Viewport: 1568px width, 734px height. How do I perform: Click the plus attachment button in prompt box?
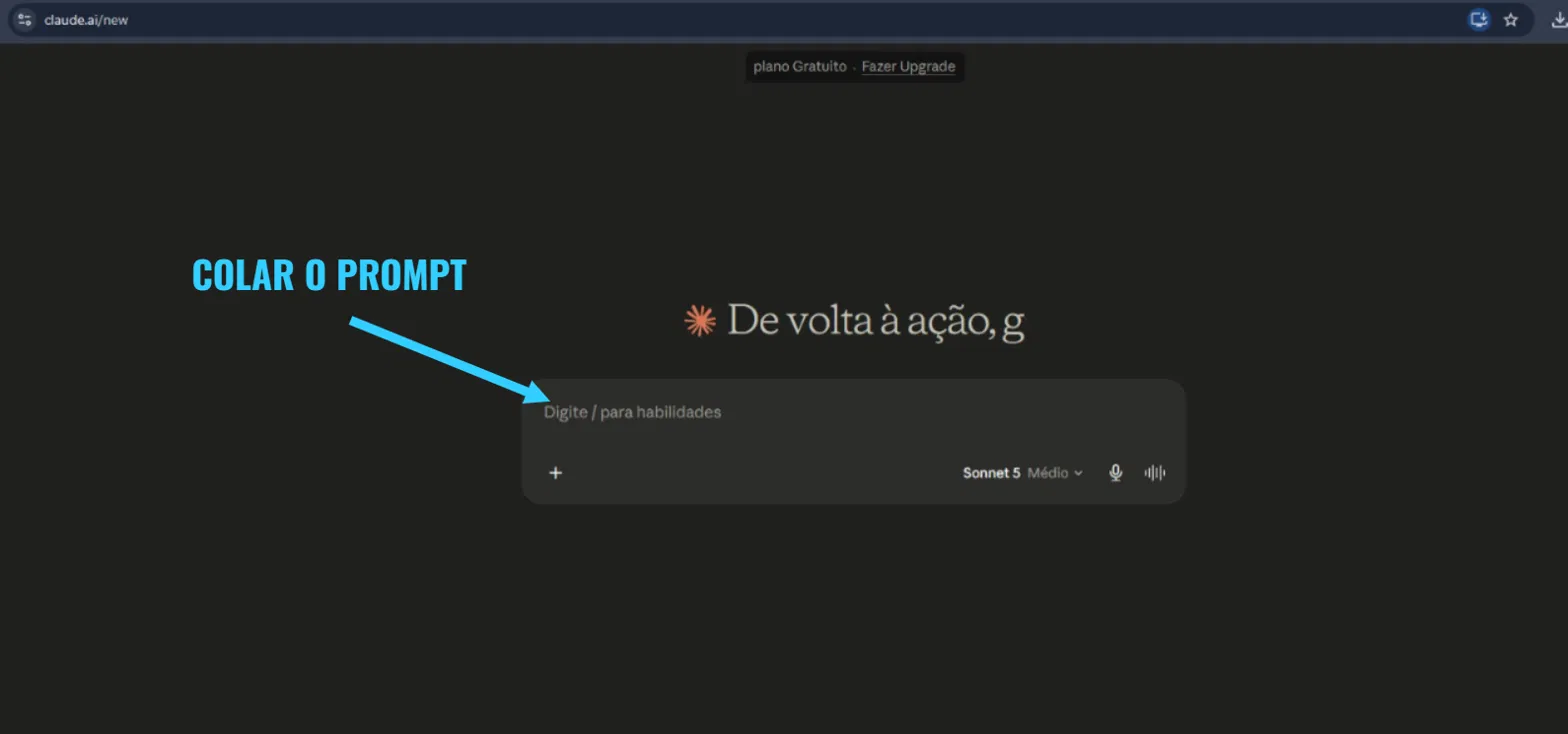[x=556, y=473]
